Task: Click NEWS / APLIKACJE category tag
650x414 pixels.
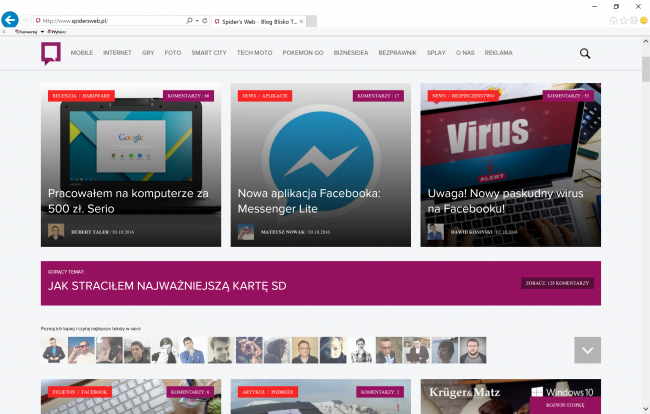Action: (265, 96)
